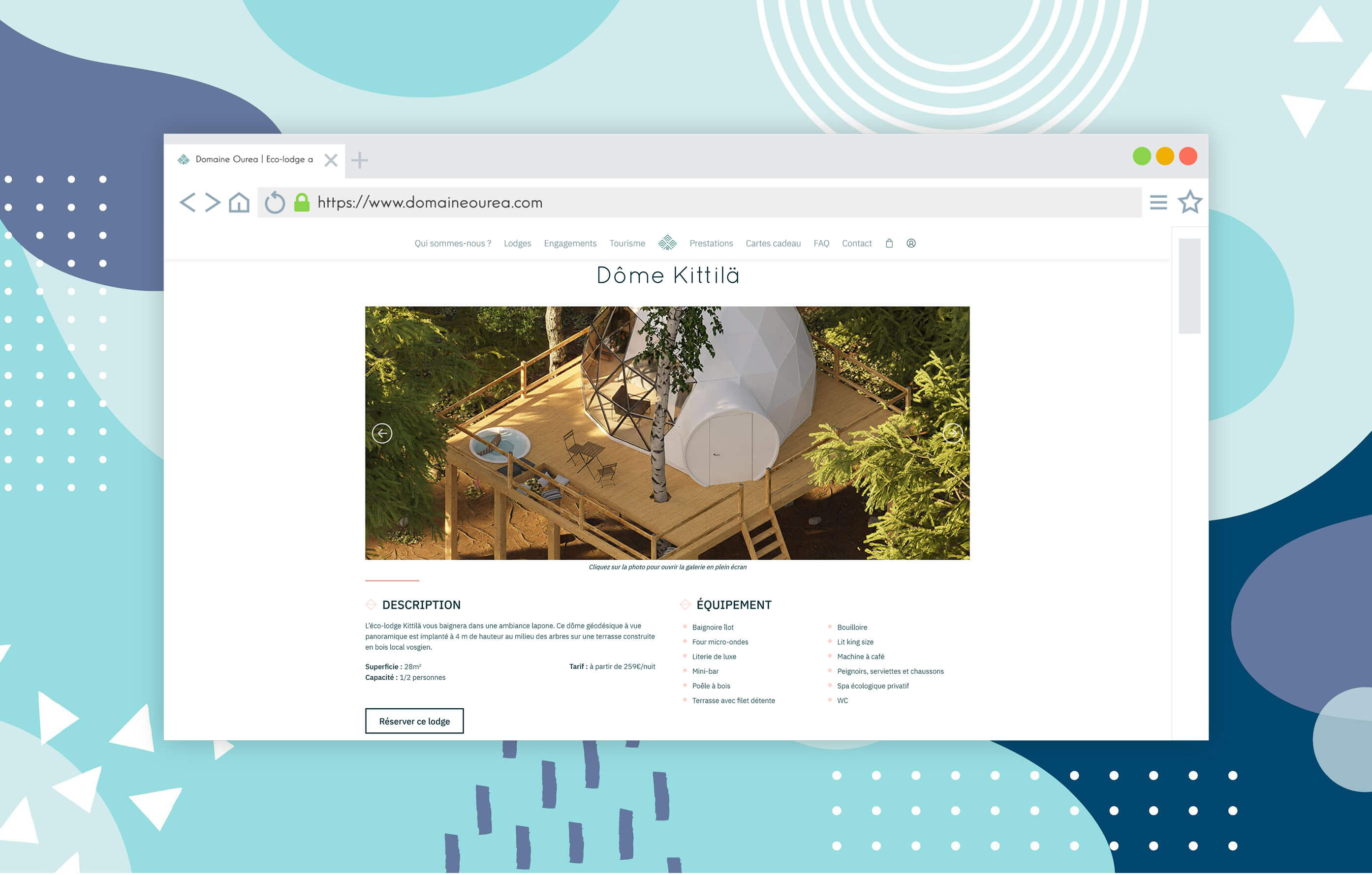The image size is (1372, 875).
Task: Close the Domaine Ourea tab
Action: 331,160
